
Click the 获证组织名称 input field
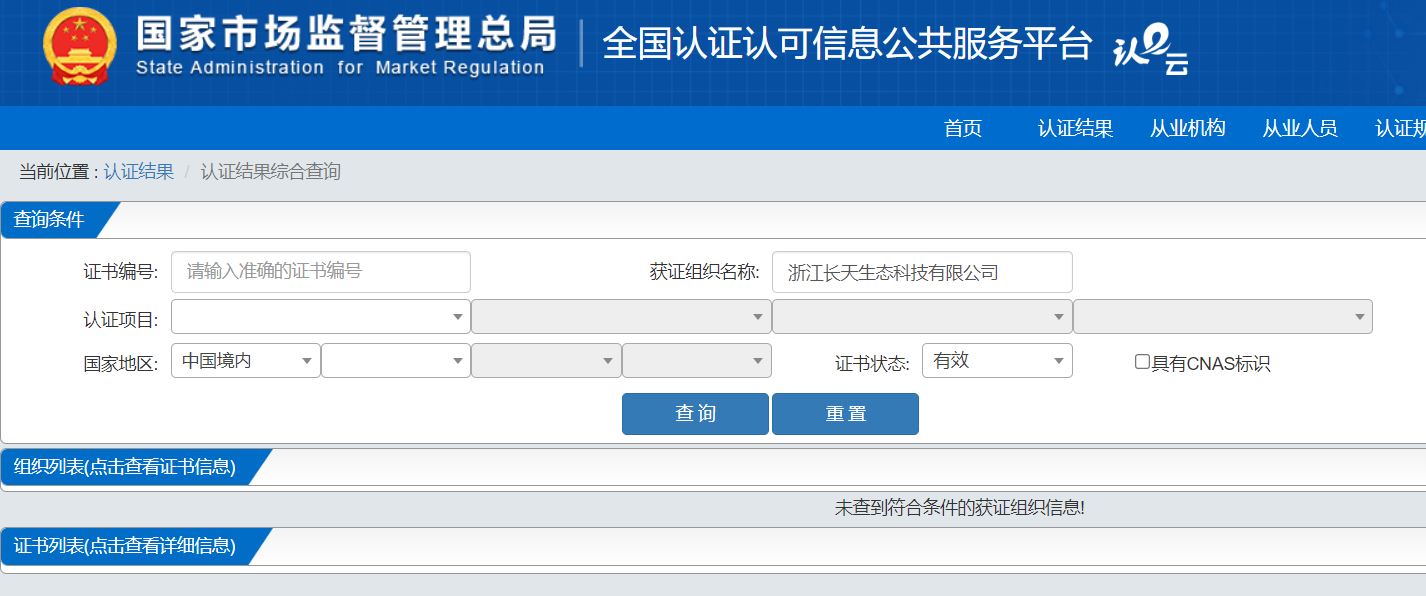pyautogui.click(x=922, y=272)
